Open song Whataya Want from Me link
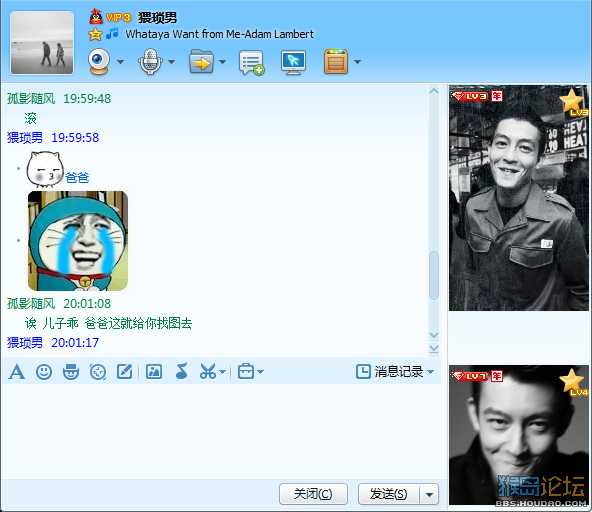 [x=219, y=34]
